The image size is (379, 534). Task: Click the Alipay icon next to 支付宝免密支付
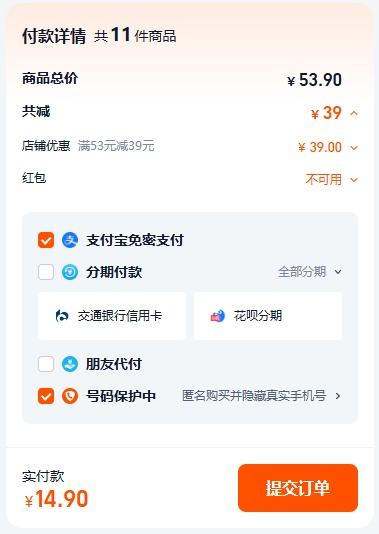[70, 240]
